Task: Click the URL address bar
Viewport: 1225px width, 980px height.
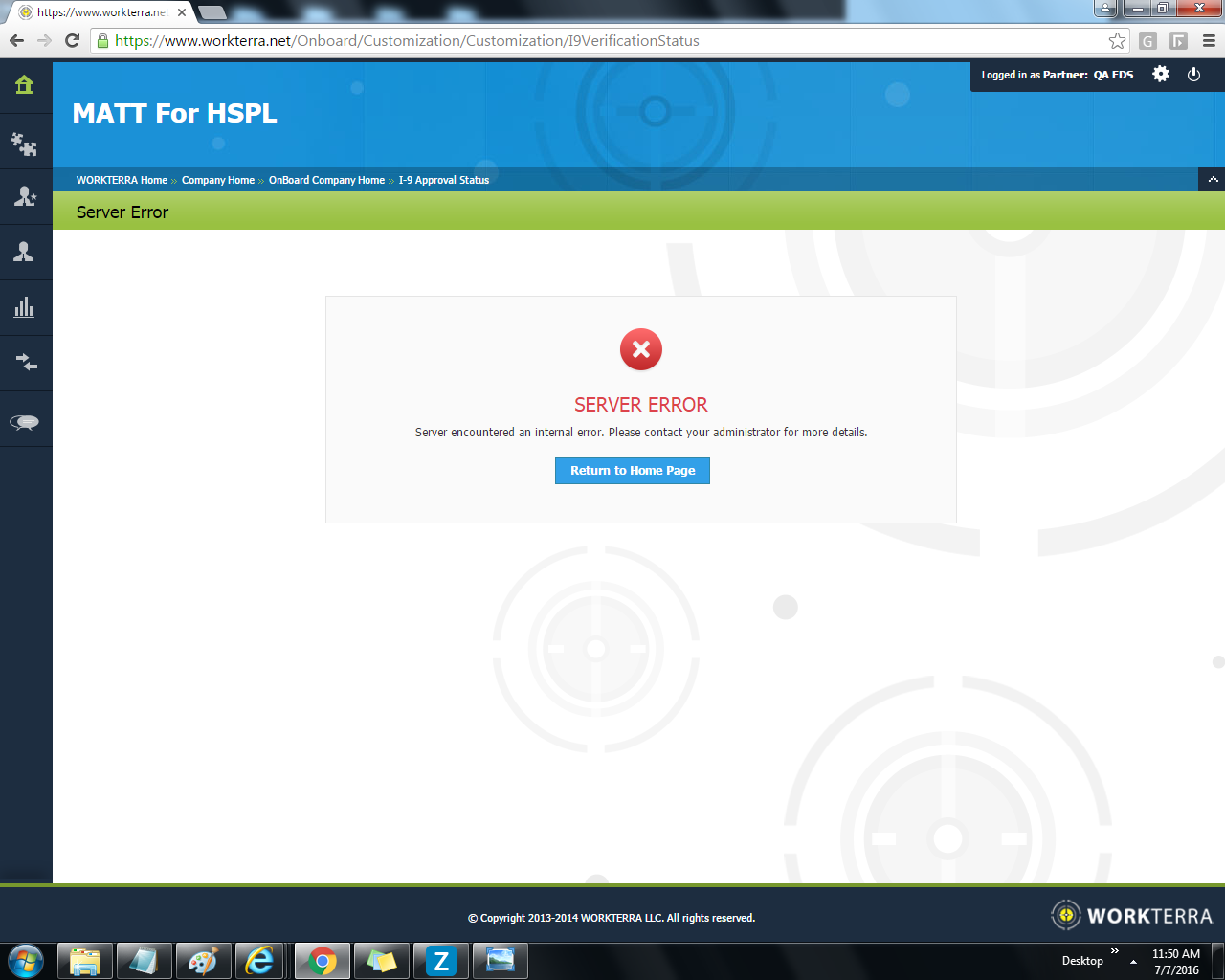Action: click(609, 41)
